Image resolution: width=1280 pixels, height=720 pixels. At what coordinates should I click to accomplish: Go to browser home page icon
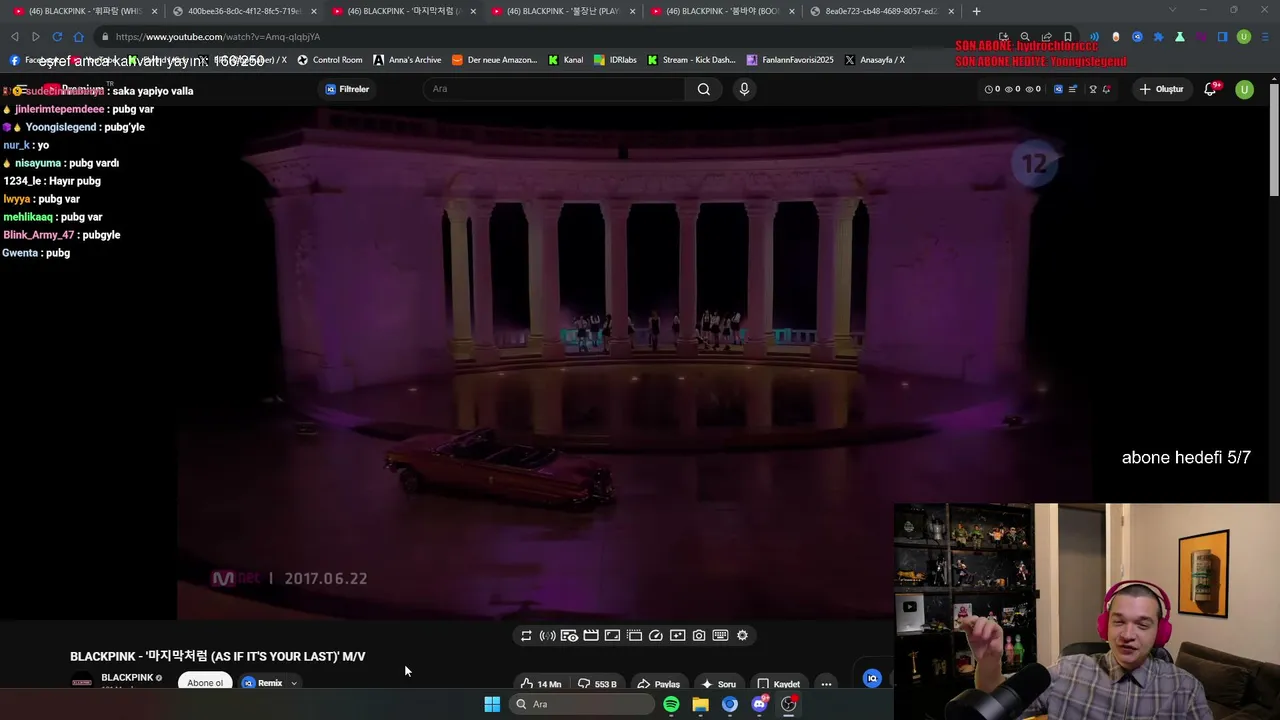(x=79, y=37)
